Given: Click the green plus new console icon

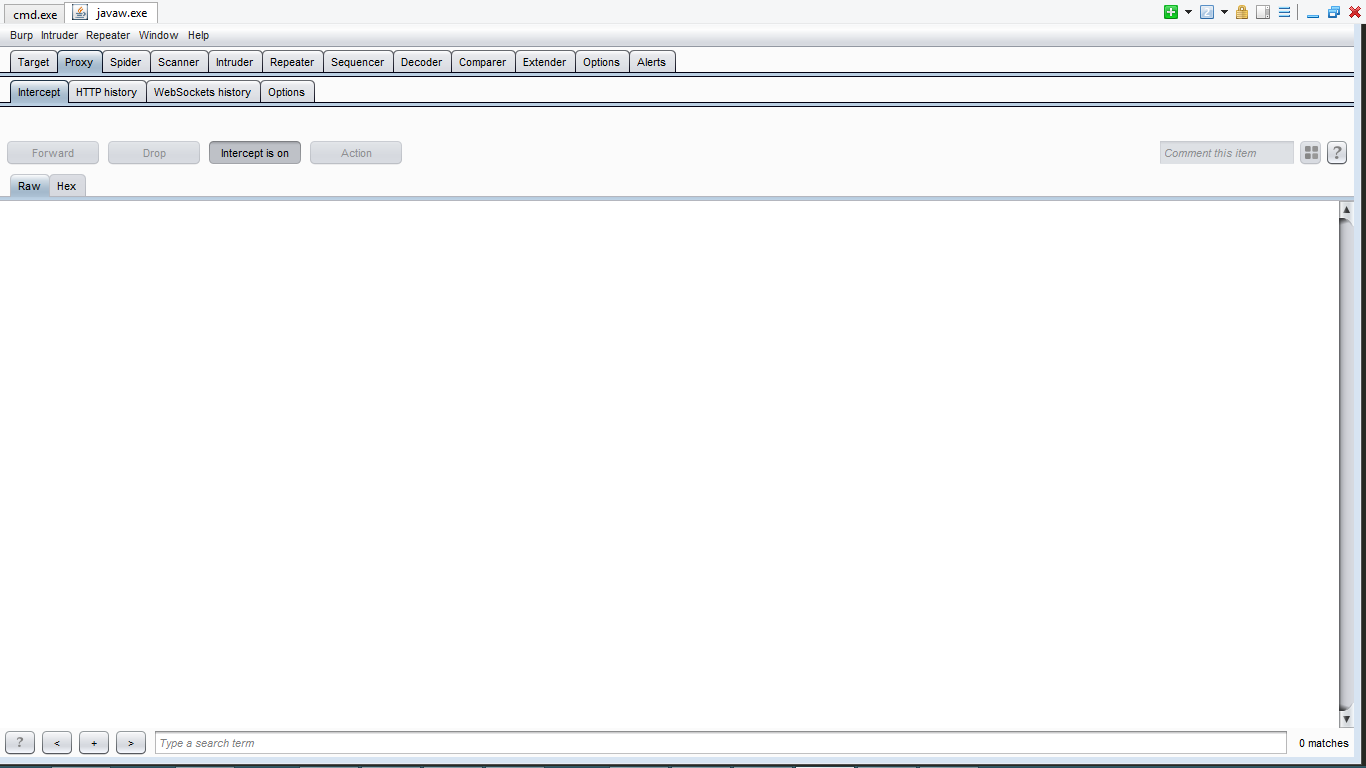Looking at the screenshot, I should pyautogui.click(x=1170, y=12).
